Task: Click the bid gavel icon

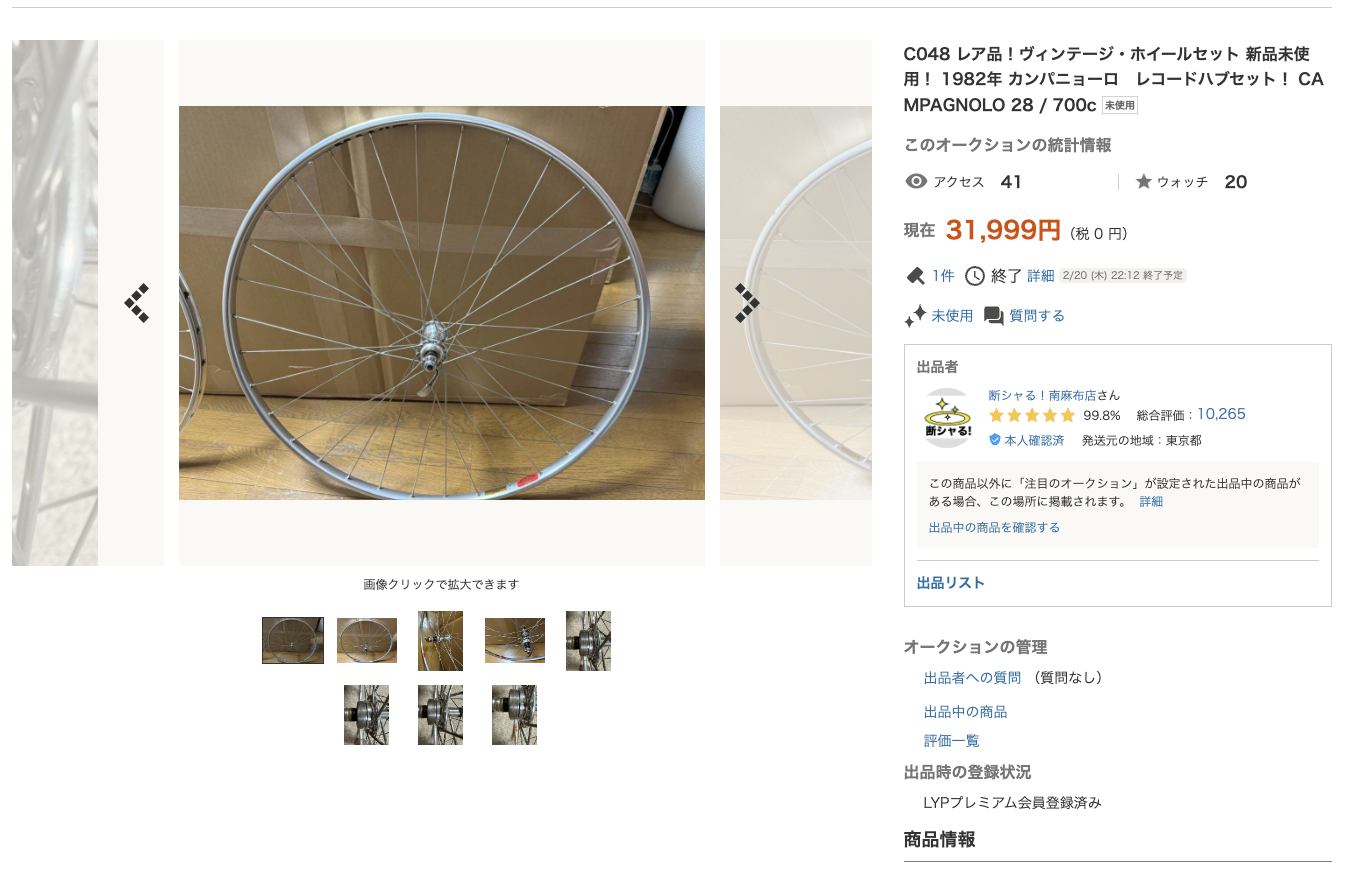Action: tap(915, 276)
